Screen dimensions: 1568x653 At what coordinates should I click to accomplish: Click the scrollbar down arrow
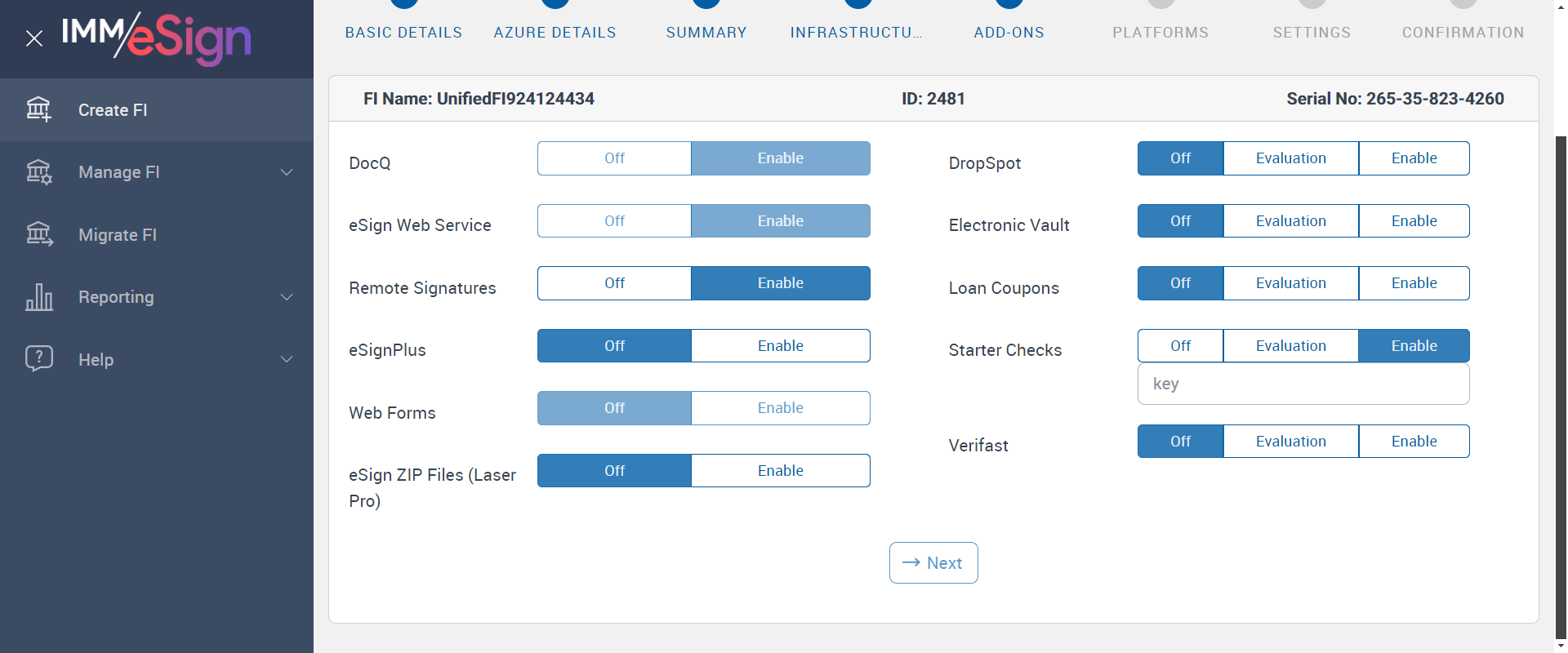[1561, 646]
